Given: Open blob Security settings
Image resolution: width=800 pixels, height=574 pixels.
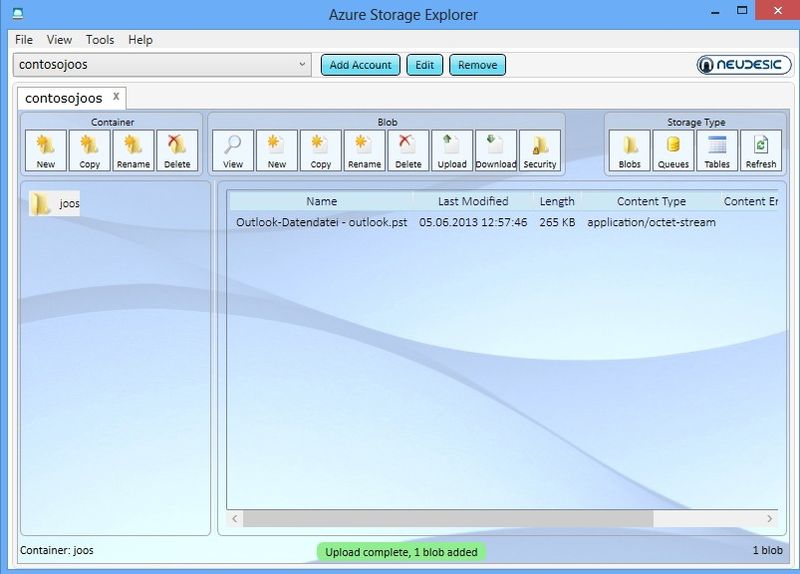Looking at the screenshot, I should [x=540, y=151].
